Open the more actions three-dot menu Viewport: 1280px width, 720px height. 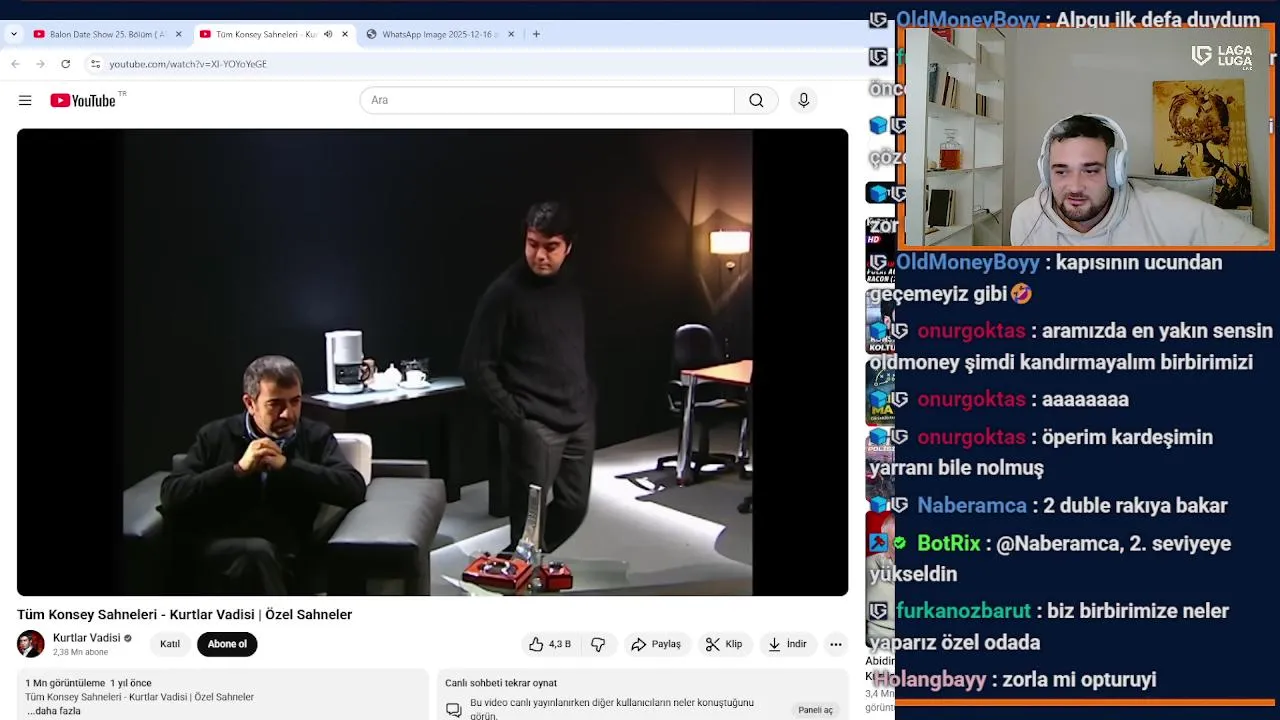click(x=836, y=644)
